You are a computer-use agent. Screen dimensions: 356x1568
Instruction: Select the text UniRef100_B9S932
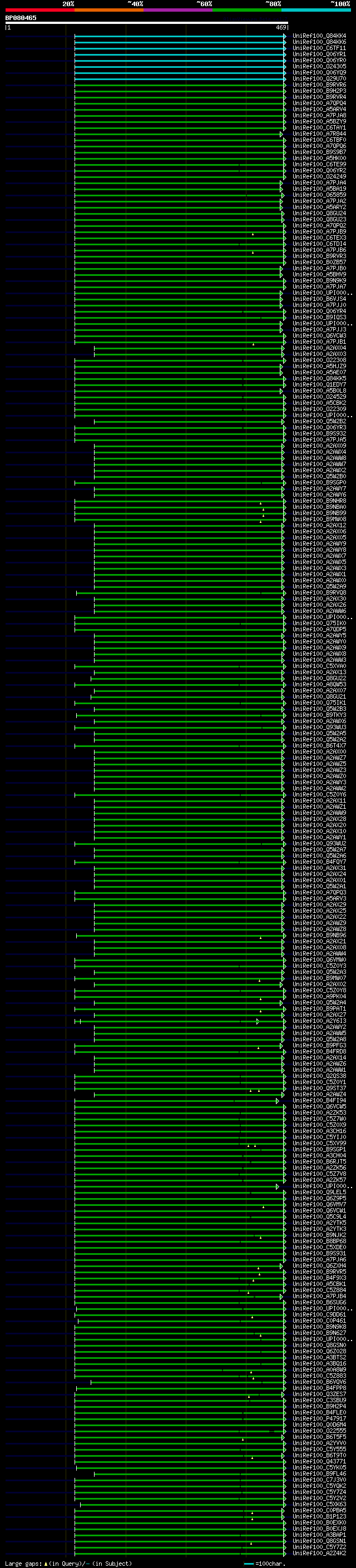pyautogui.click(x=319, y=434)
